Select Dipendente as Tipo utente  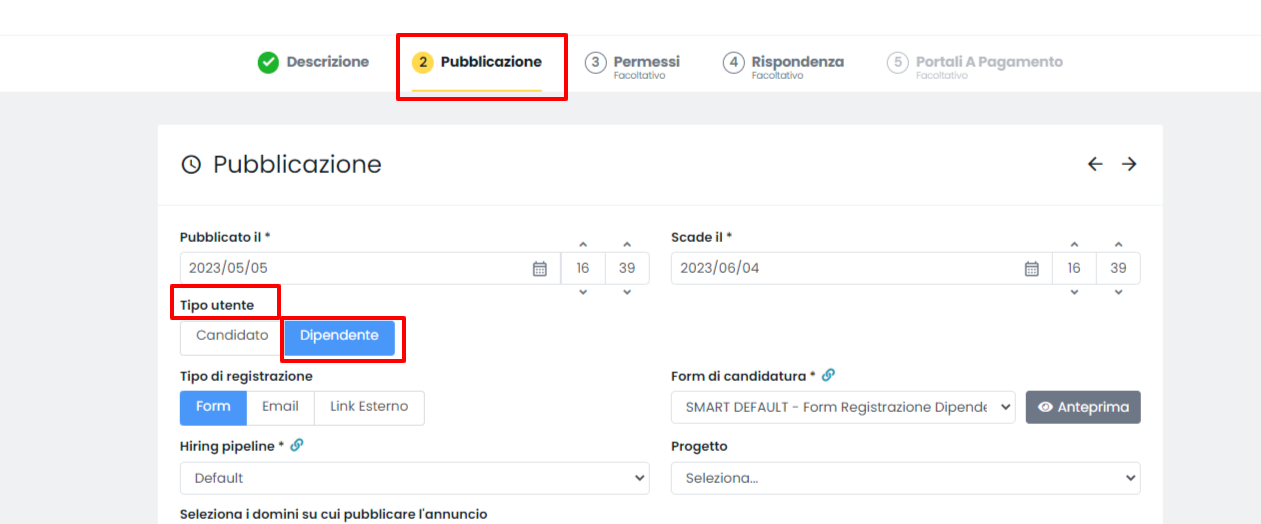point(339,336)
